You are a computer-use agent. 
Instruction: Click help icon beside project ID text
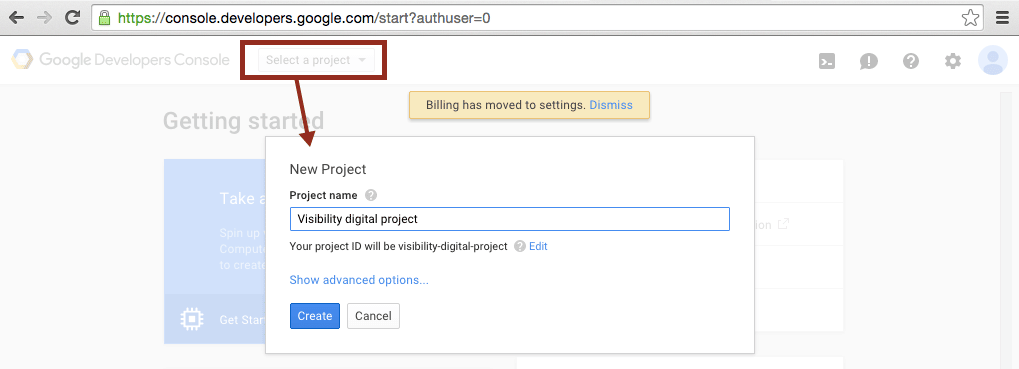click(x=519, y=246)
